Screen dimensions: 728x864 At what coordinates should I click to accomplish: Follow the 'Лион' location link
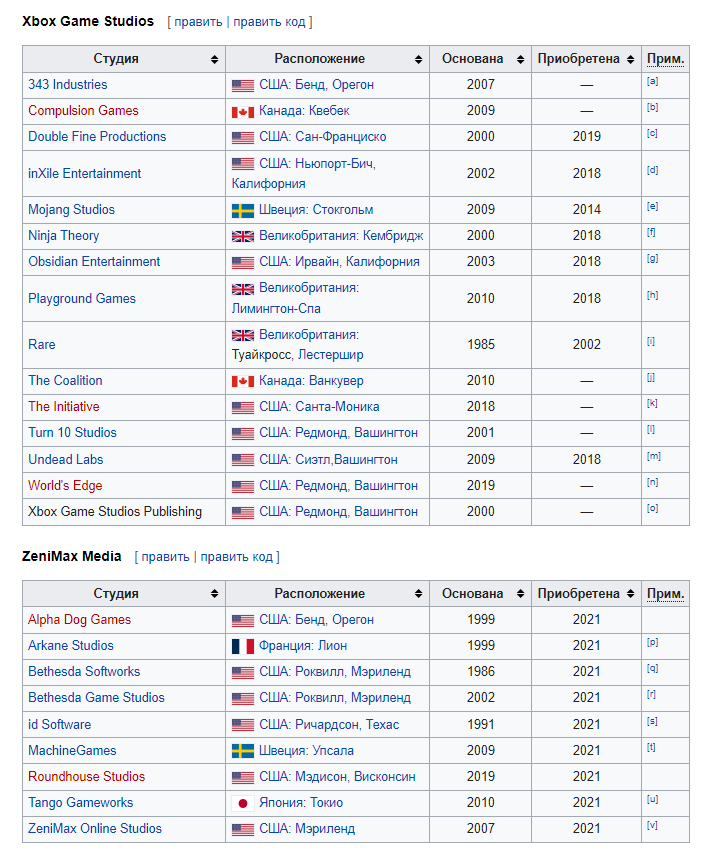(x=333, y=646)
